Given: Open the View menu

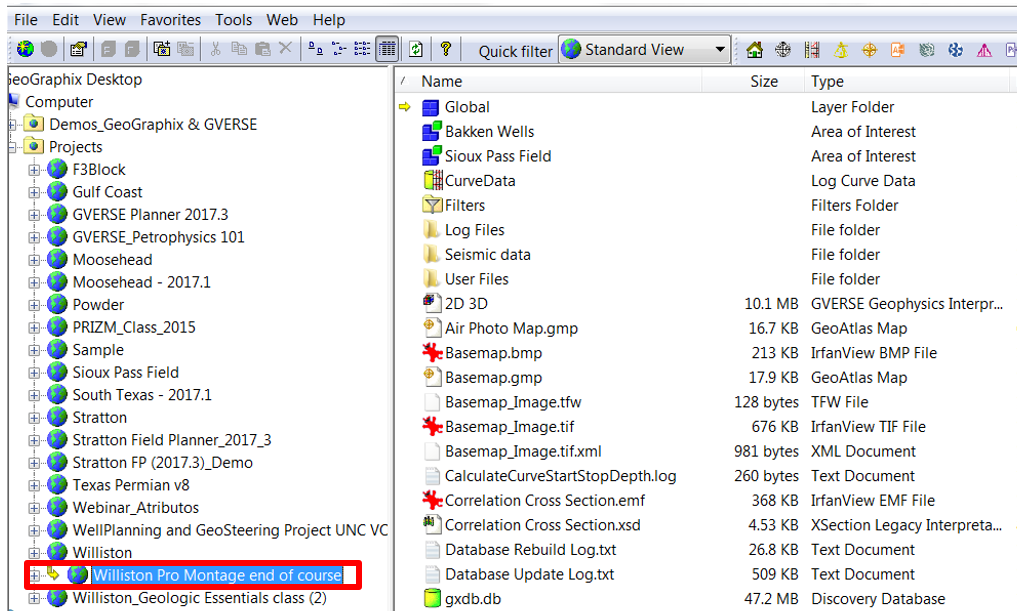Looking at the screenshot, I should [x=109, y=20].
